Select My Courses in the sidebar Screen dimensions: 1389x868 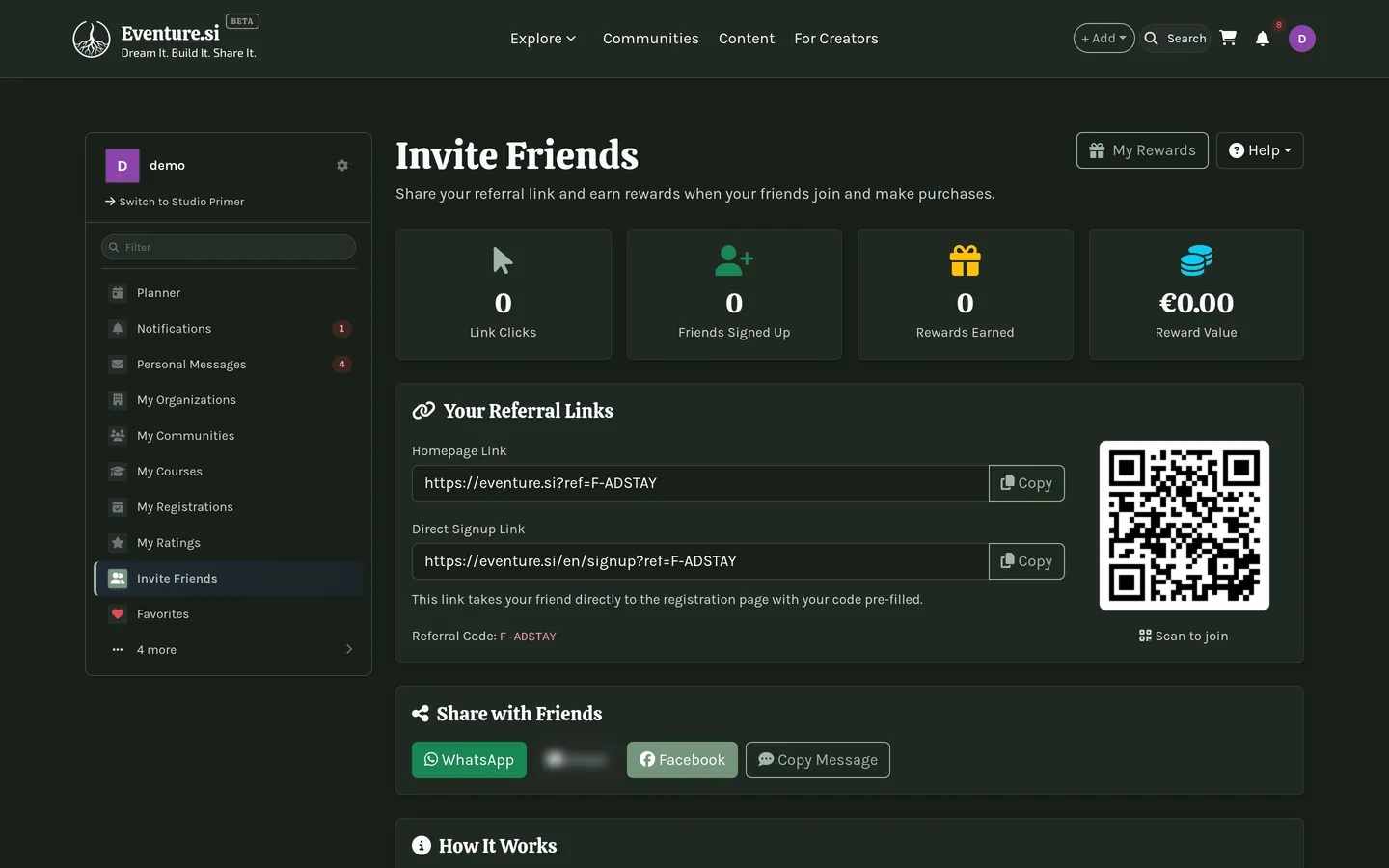(229, 472)
